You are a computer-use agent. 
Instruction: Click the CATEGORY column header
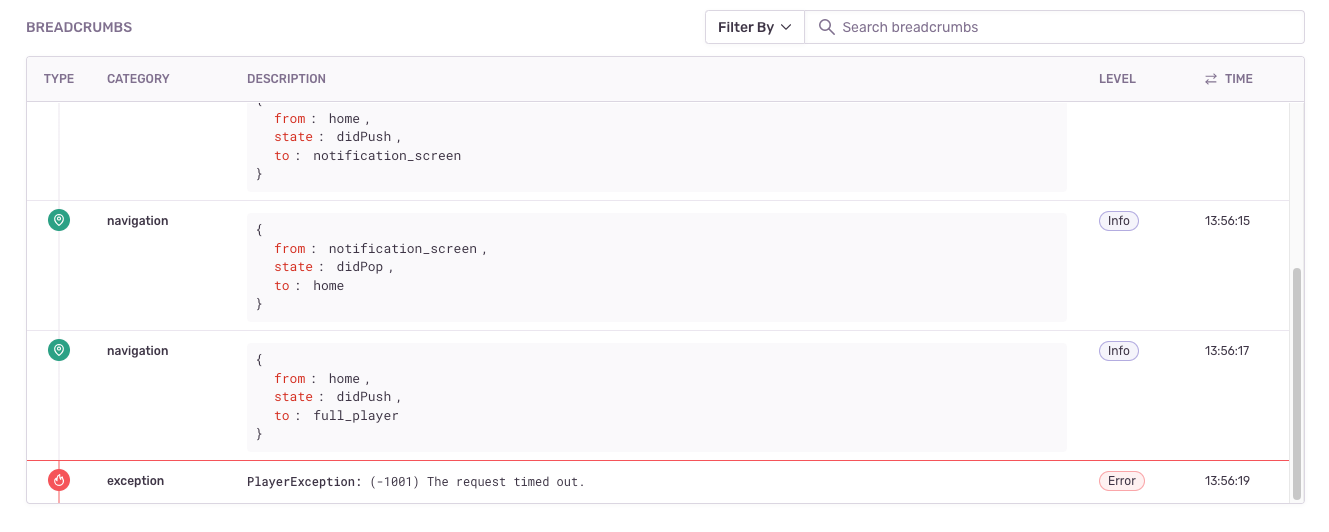[x=138, y=79]
